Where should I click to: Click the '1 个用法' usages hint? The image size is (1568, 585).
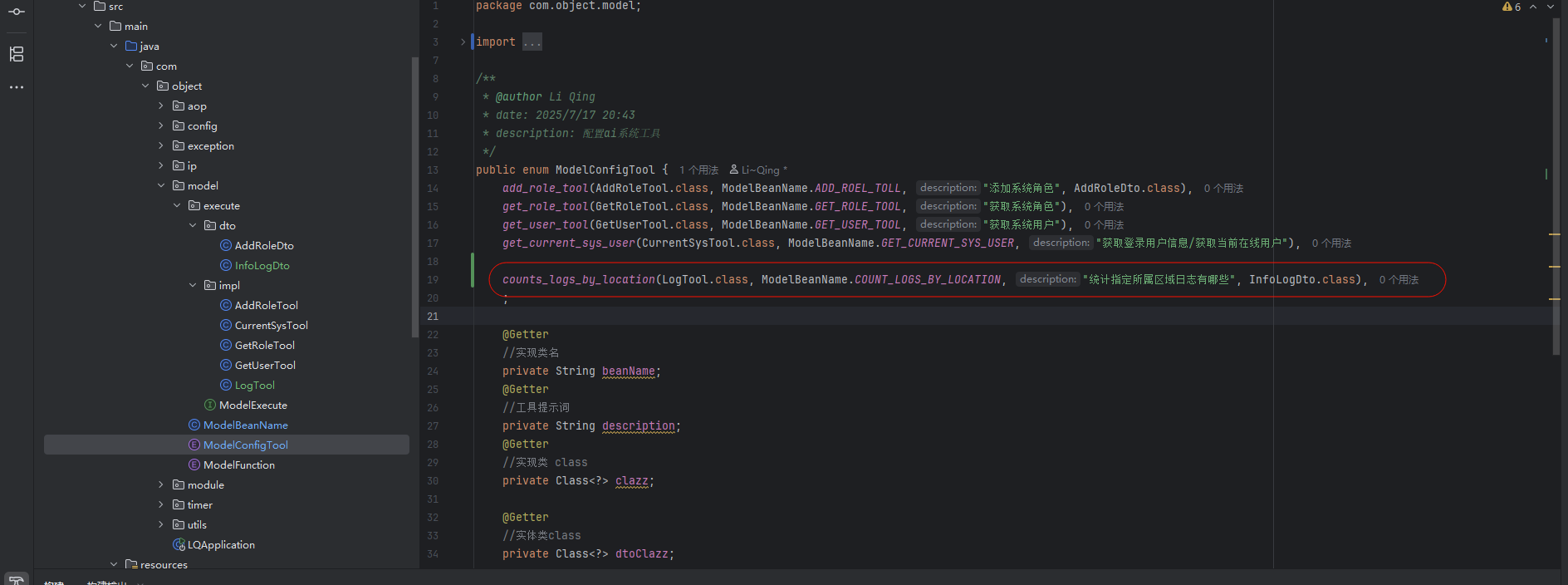[x=698, y=170]
